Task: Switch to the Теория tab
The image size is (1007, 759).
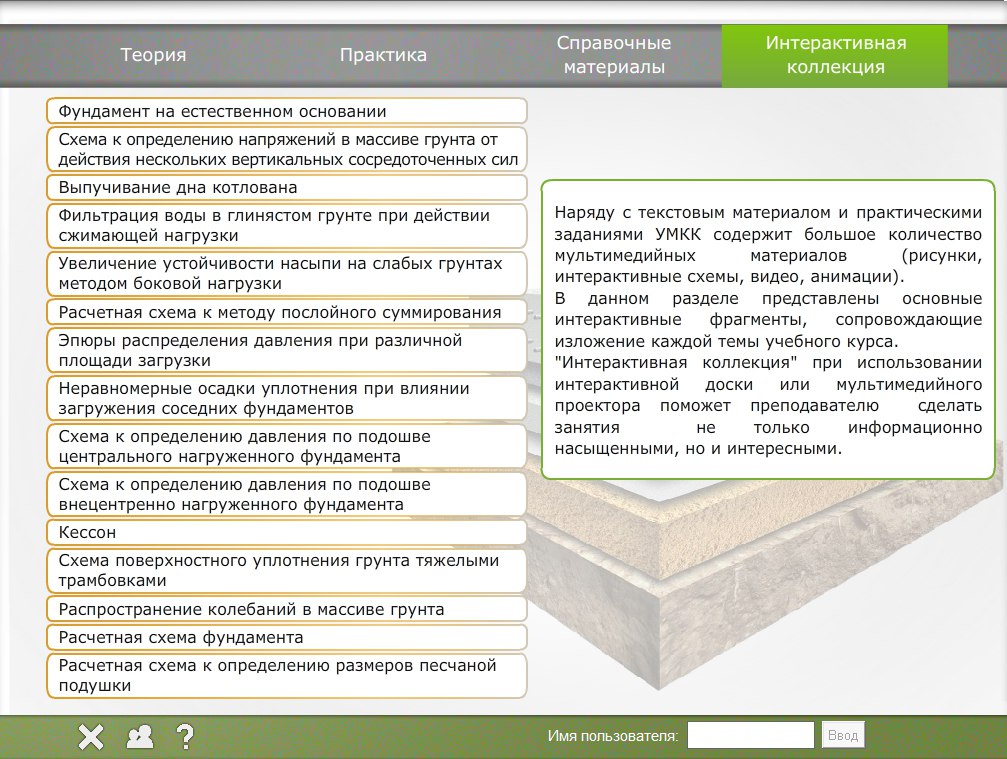Action: click(x=154, y=55)
